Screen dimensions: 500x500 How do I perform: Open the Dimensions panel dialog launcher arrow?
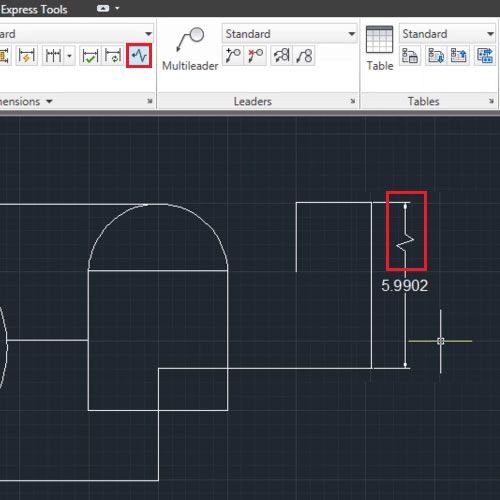pyautogui.click(x=150, y=101)
